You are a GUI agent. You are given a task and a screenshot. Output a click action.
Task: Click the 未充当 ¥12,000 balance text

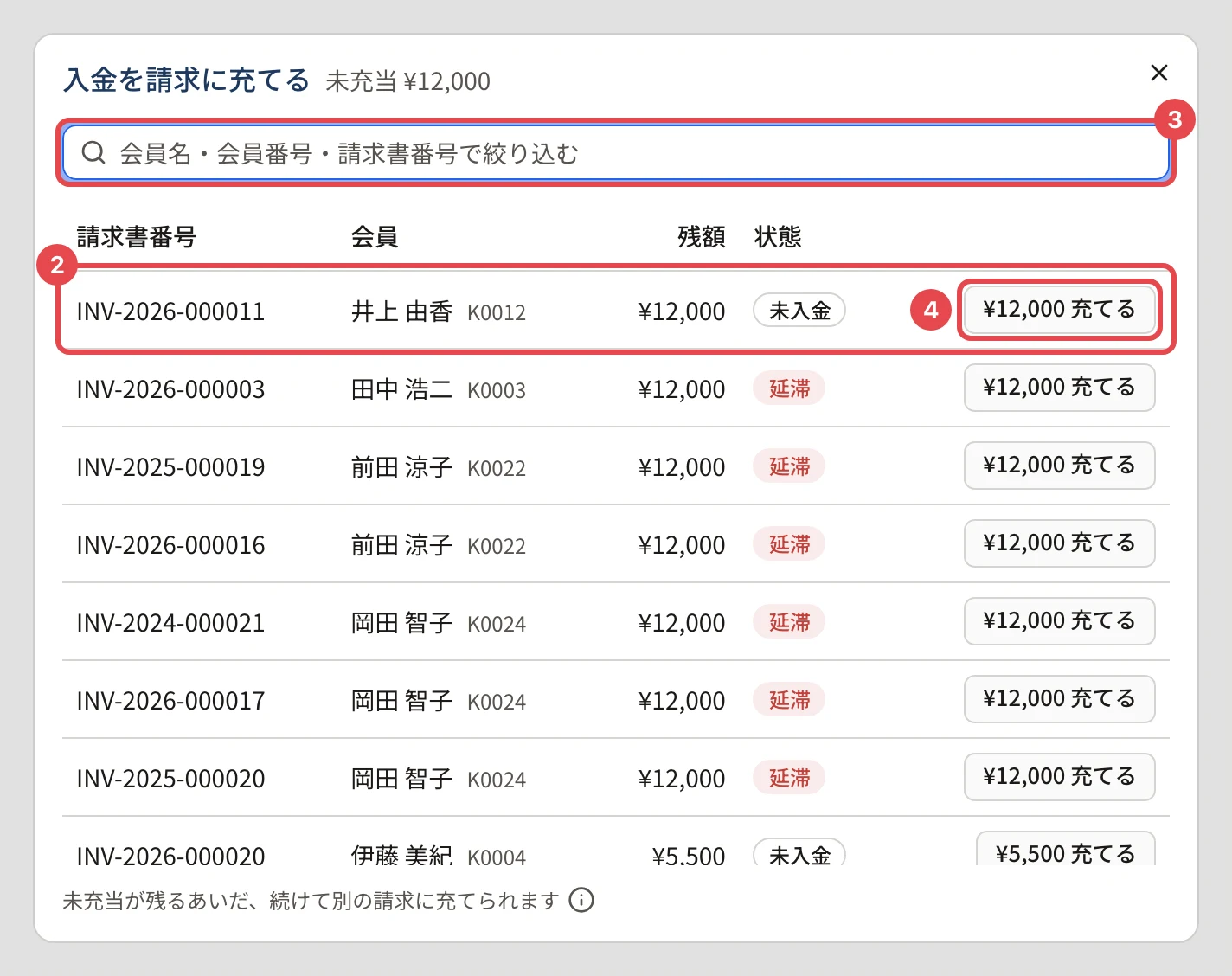(407, 81)
